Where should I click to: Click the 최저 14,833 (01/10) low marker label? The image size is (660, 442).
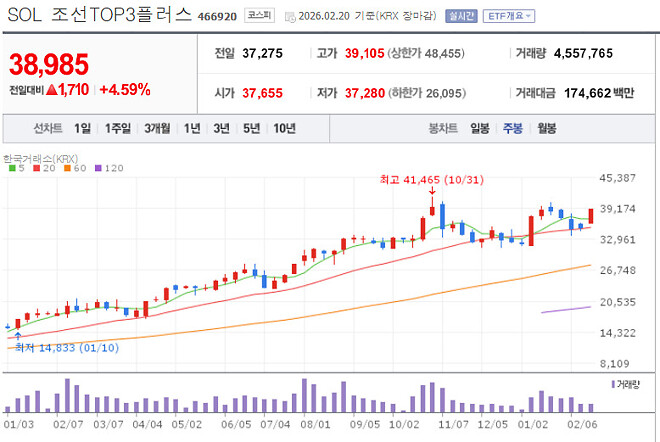coord(67,348)
